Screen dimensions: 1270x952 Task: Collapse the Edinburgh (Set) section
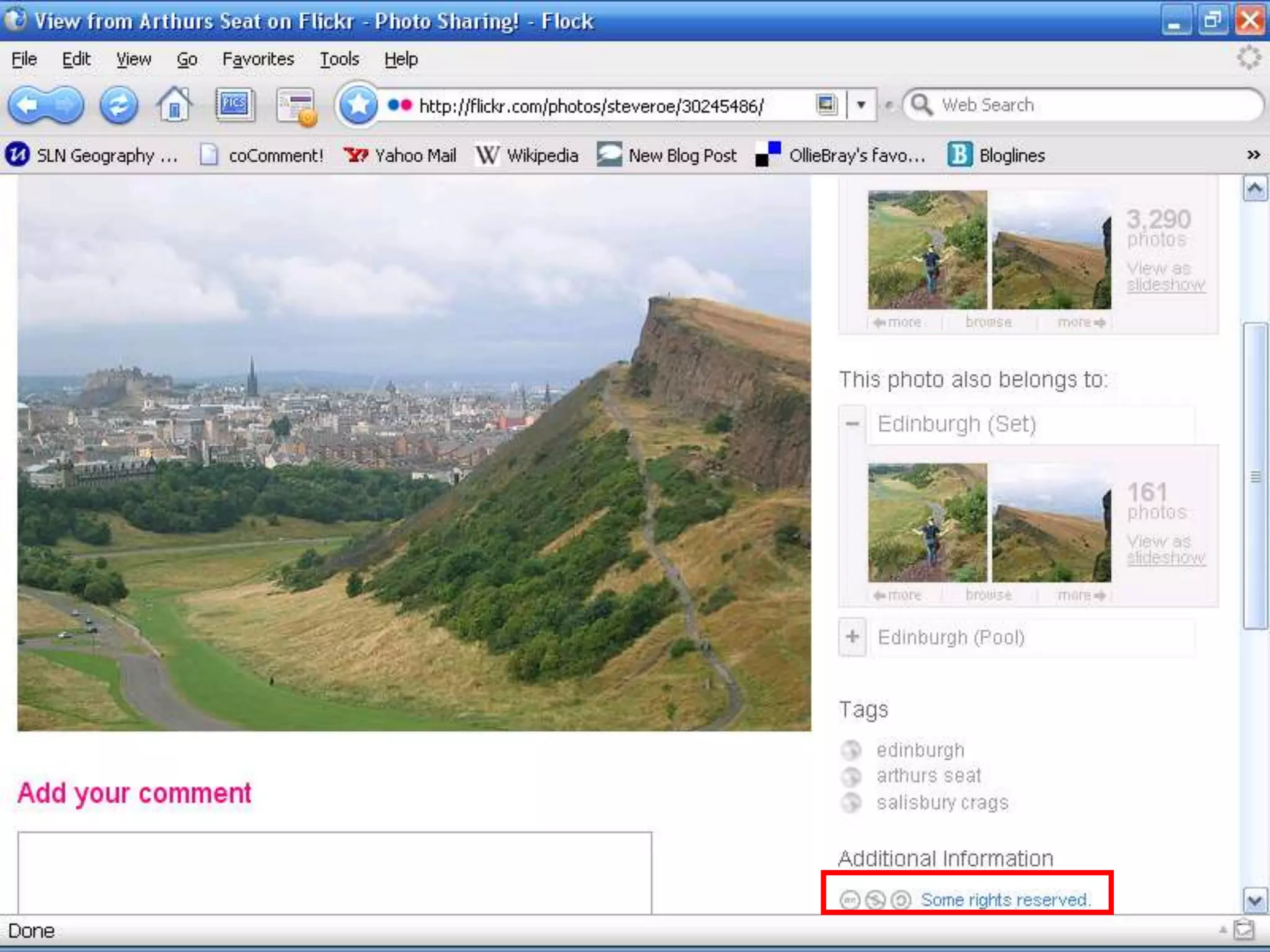(853, 424)
